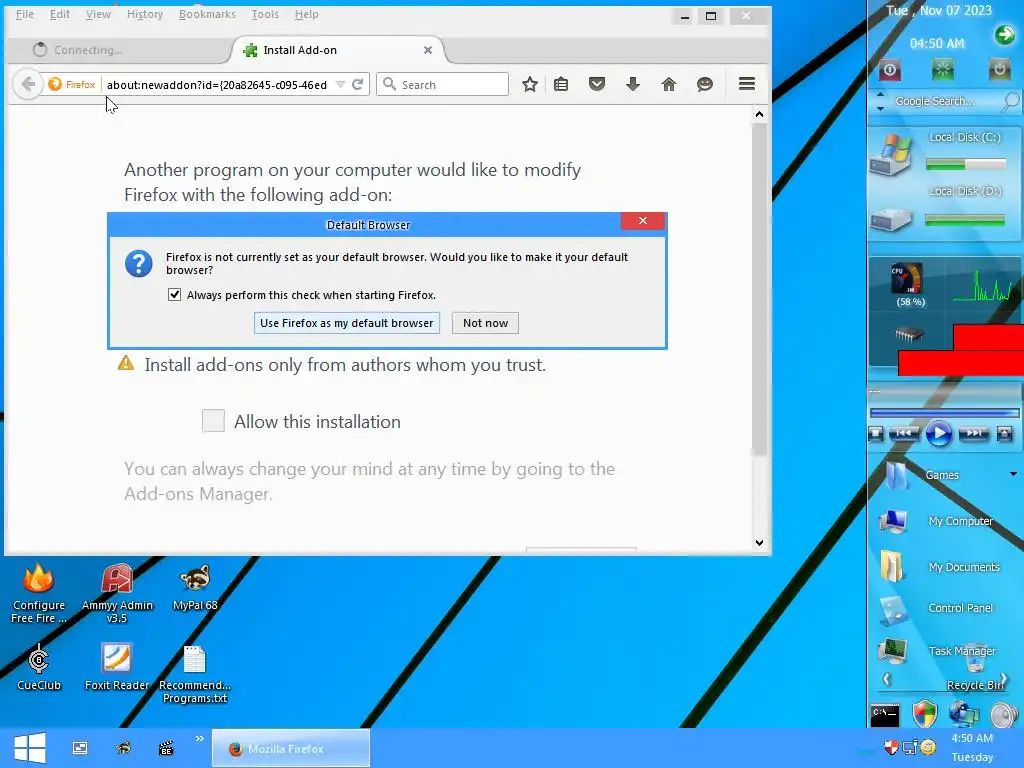Click the red log off sidebar icon

tap(889, 70)
